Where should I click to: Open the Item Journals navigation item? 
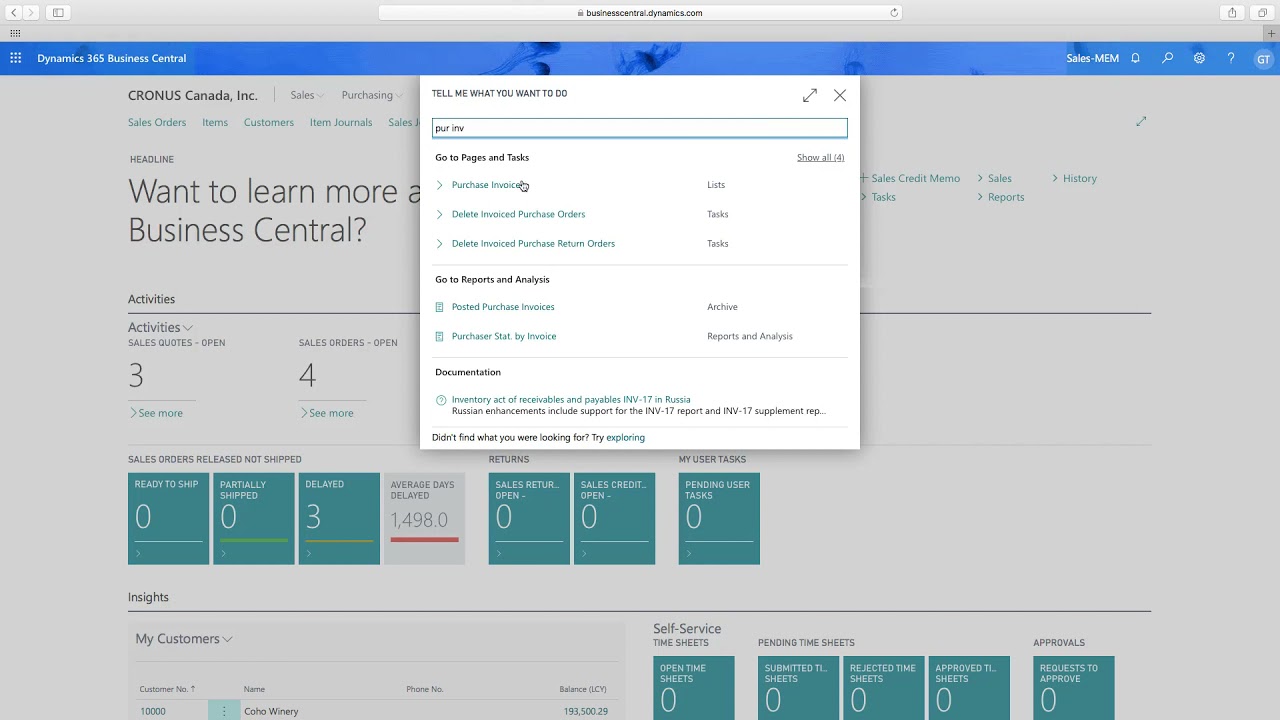341,122
